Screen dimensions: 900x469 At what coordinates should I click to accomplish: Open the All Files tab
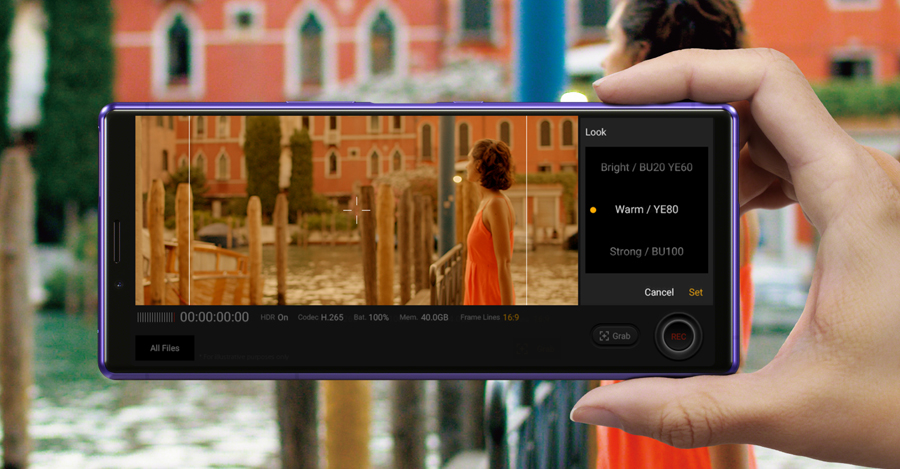165,348
